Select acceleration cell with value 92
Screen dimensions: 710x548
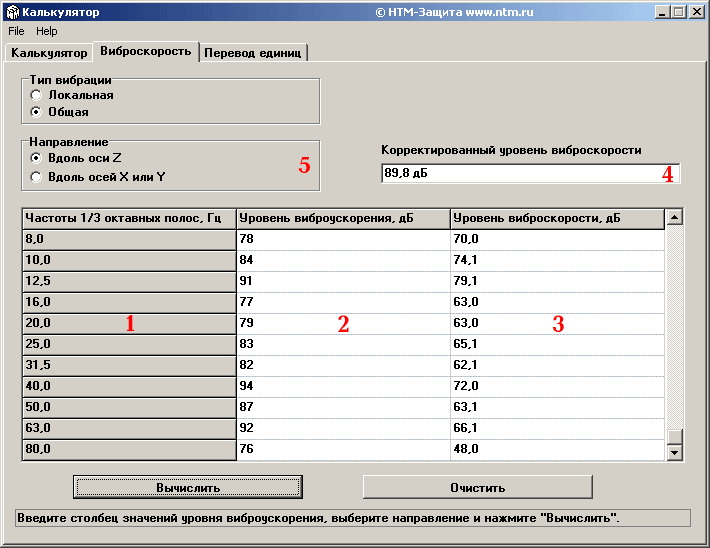(343, 429)
